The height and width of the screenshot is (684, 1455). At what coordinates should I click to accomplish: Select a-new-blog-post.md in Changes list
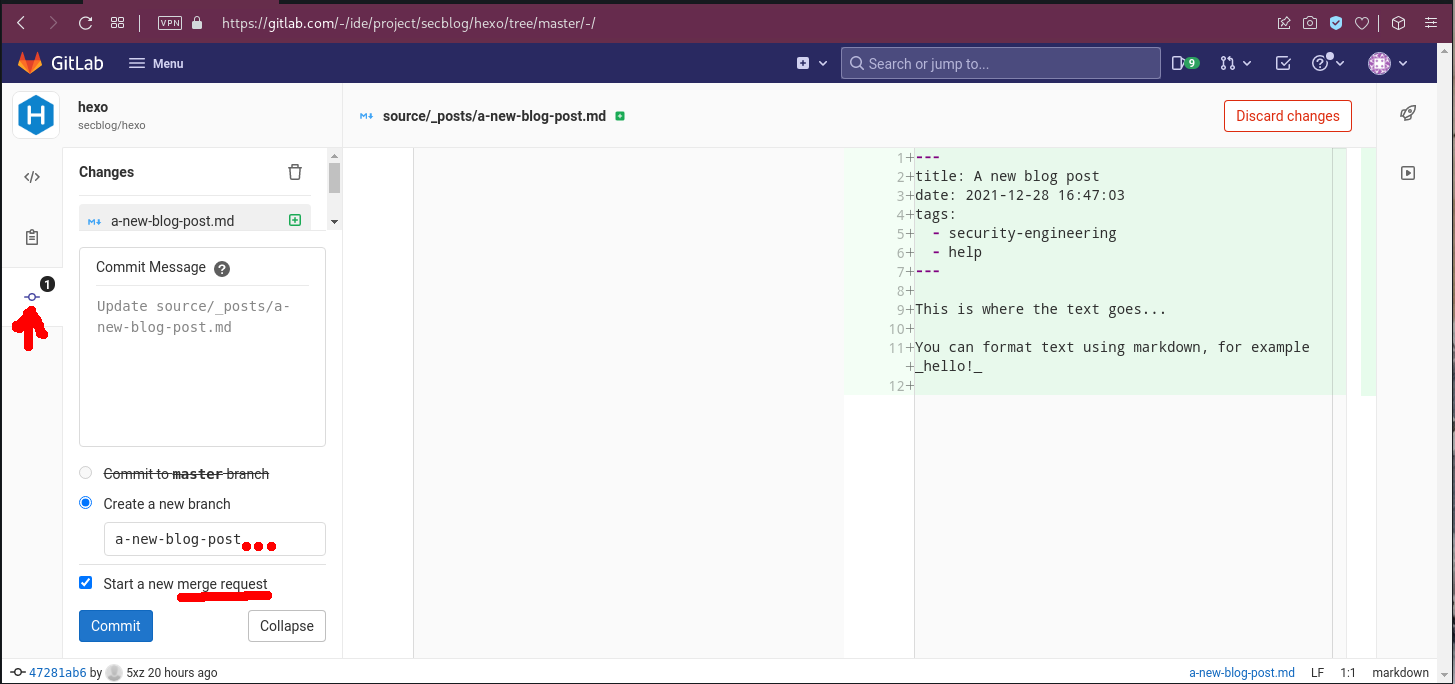click(x=172, y=221)
